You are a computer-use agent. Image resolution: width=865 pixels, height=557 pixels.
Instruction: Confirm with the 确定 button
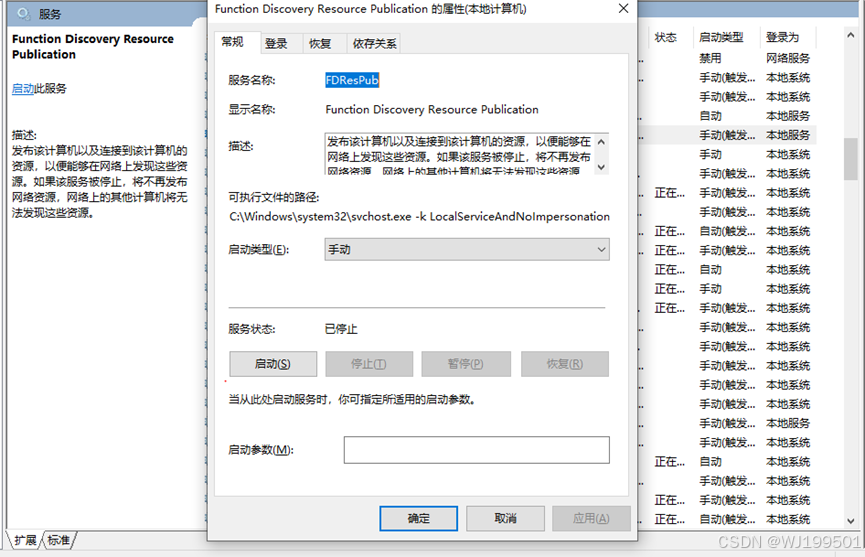[419, 518]
